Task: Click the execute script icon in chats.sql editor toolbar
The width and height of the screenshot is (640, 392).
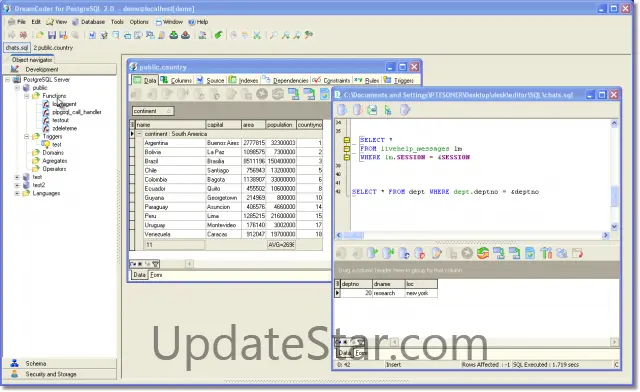Action: coord(342,109)
